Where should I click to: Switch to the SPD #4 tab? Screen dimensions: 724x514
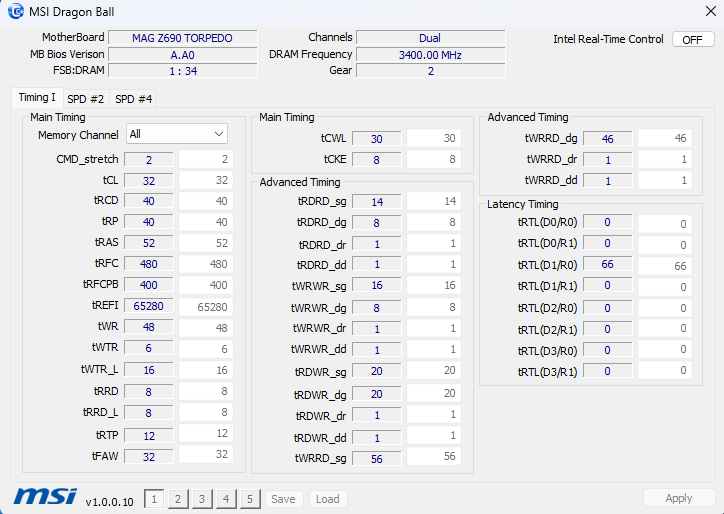(x=133, y=99)
